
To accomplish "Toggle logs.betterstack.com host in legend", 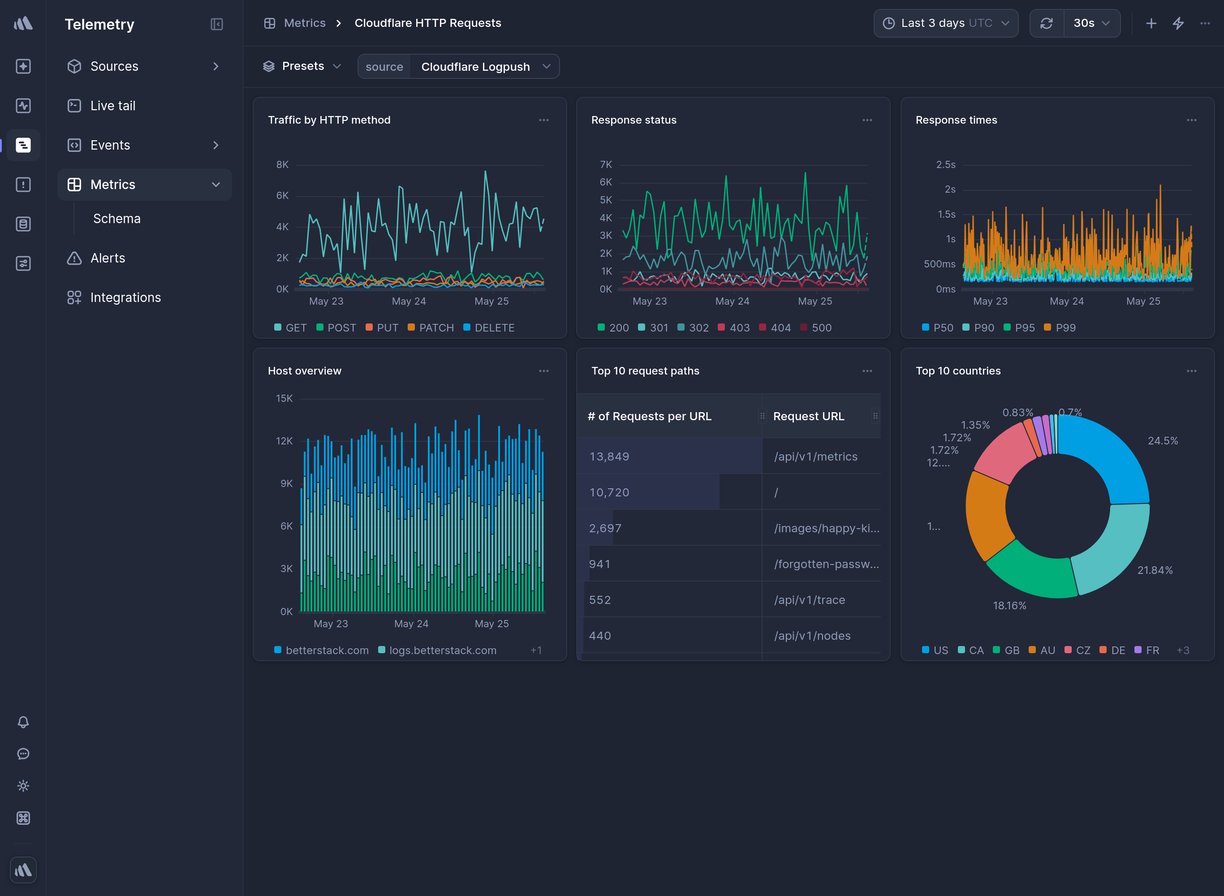I will (437, 650).
